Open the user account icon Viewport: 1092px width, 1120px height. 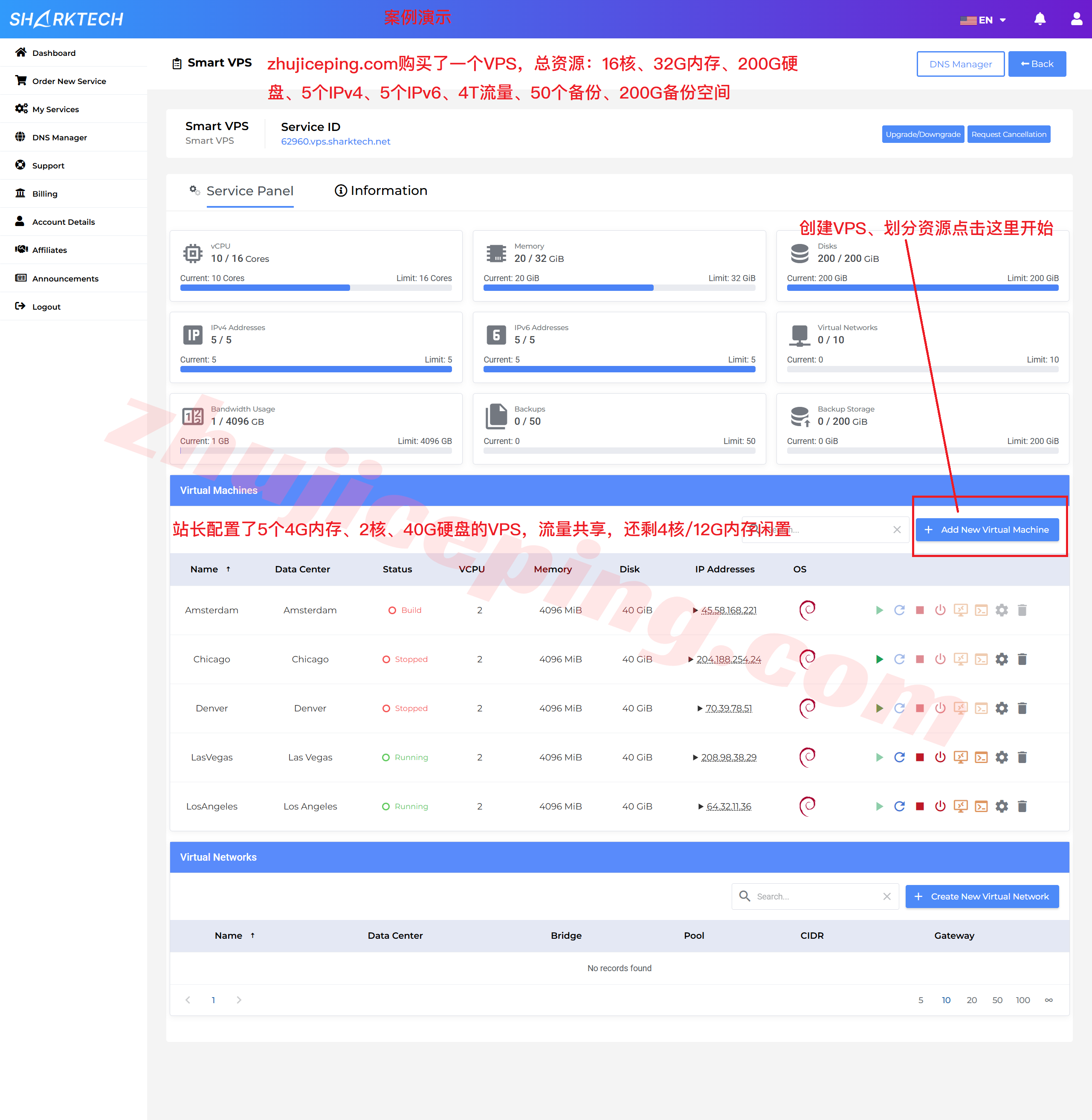(1077, 19)
